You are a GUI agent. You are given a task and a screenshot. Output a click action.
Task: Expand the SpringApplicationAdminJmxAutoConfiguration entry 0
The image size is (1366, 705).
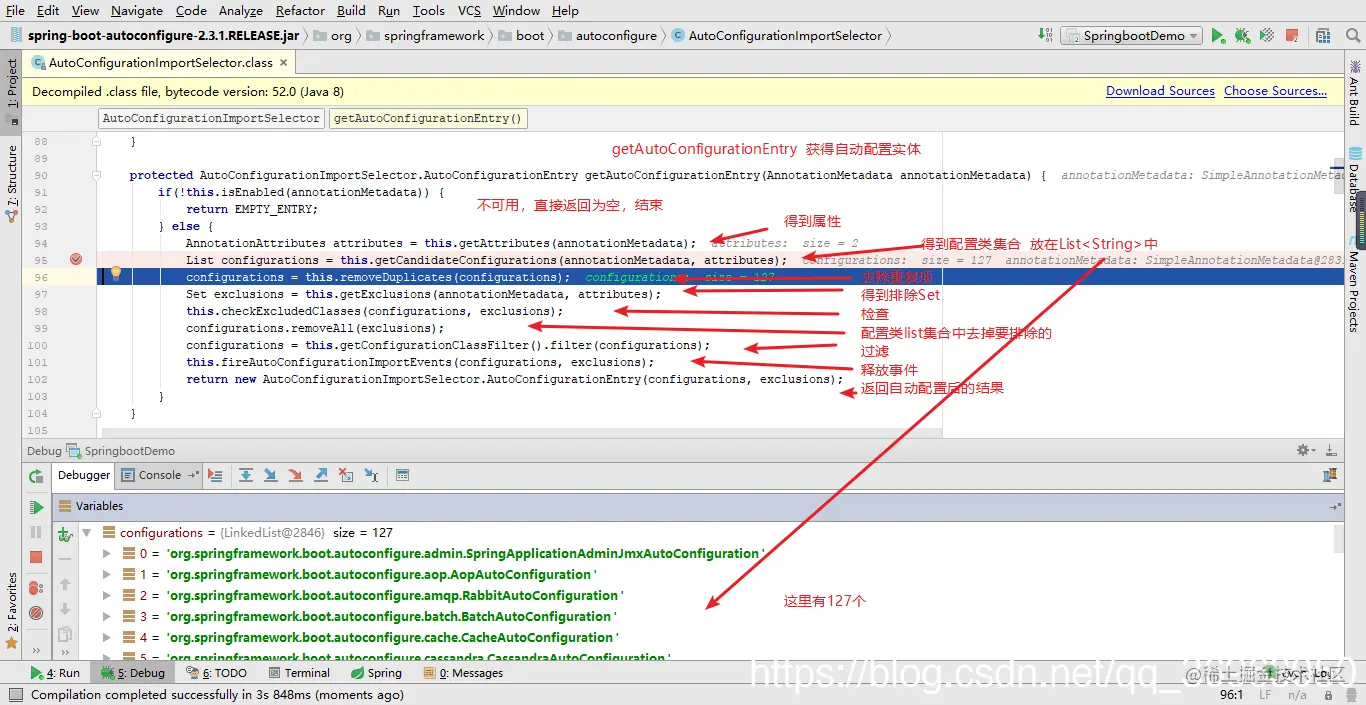[107, 553]
